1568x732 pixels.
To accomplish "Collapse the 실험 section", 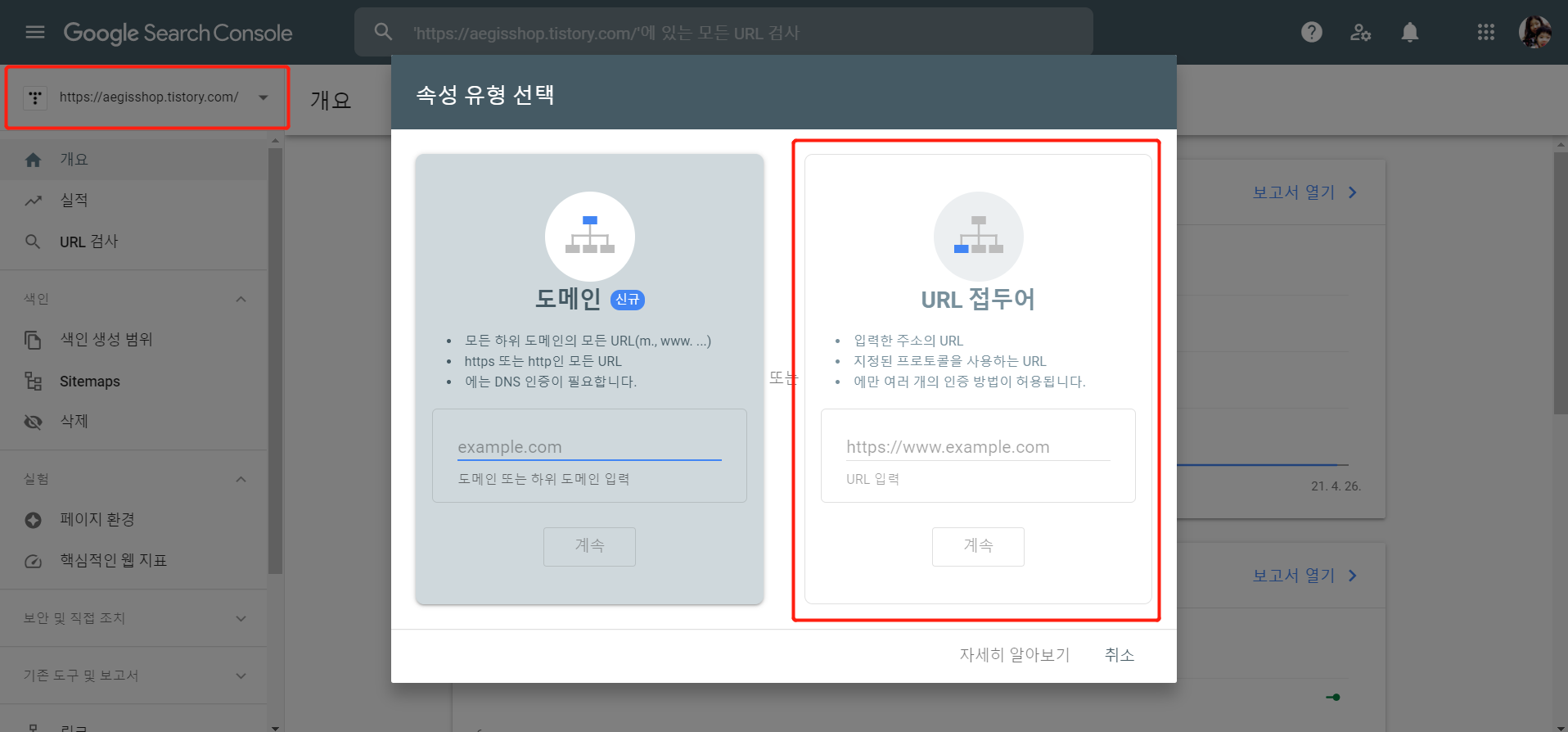I will pos(241,479).
